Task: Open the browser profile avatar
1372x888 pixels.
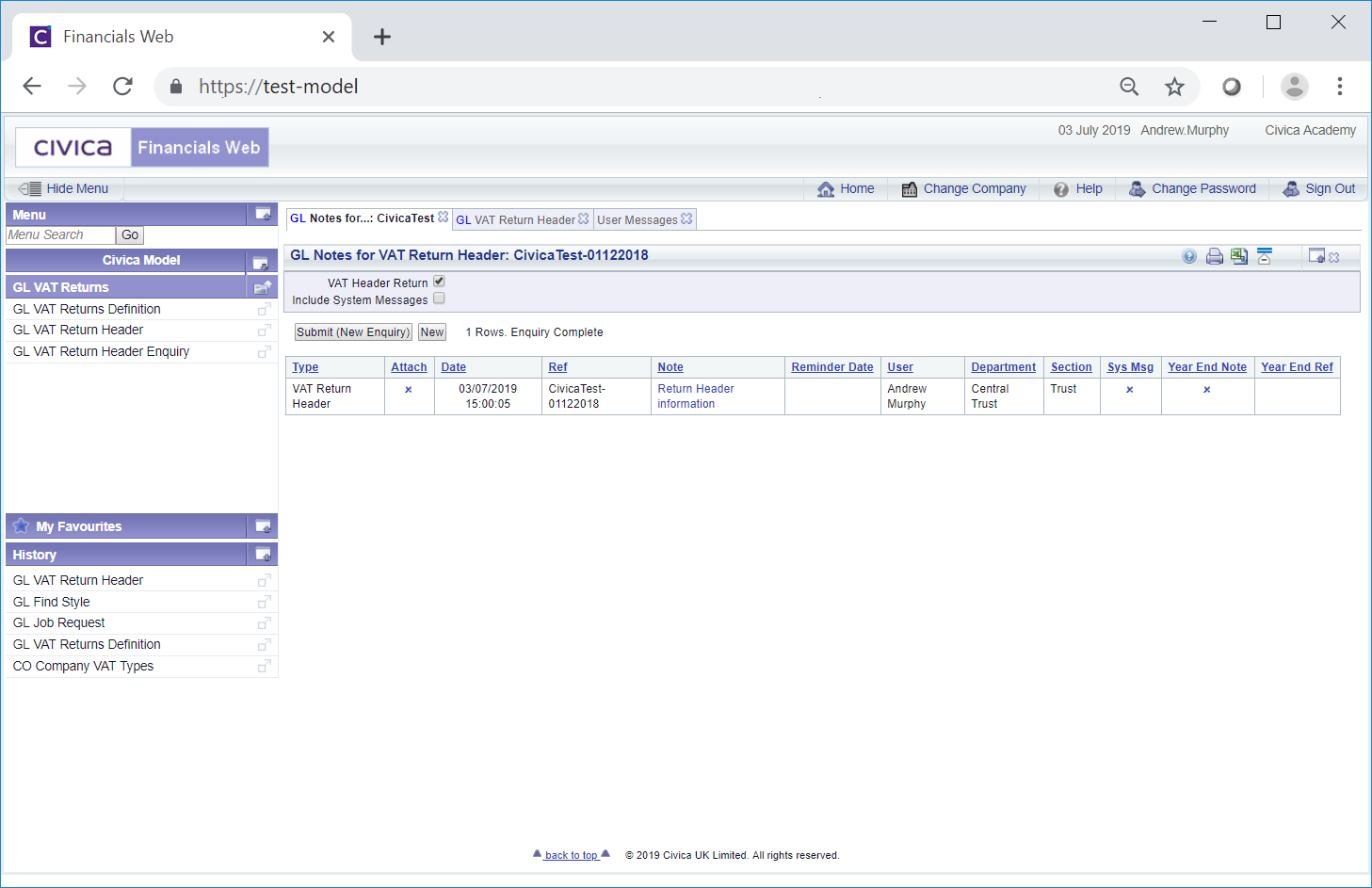Action: (x=1295, y=87)
